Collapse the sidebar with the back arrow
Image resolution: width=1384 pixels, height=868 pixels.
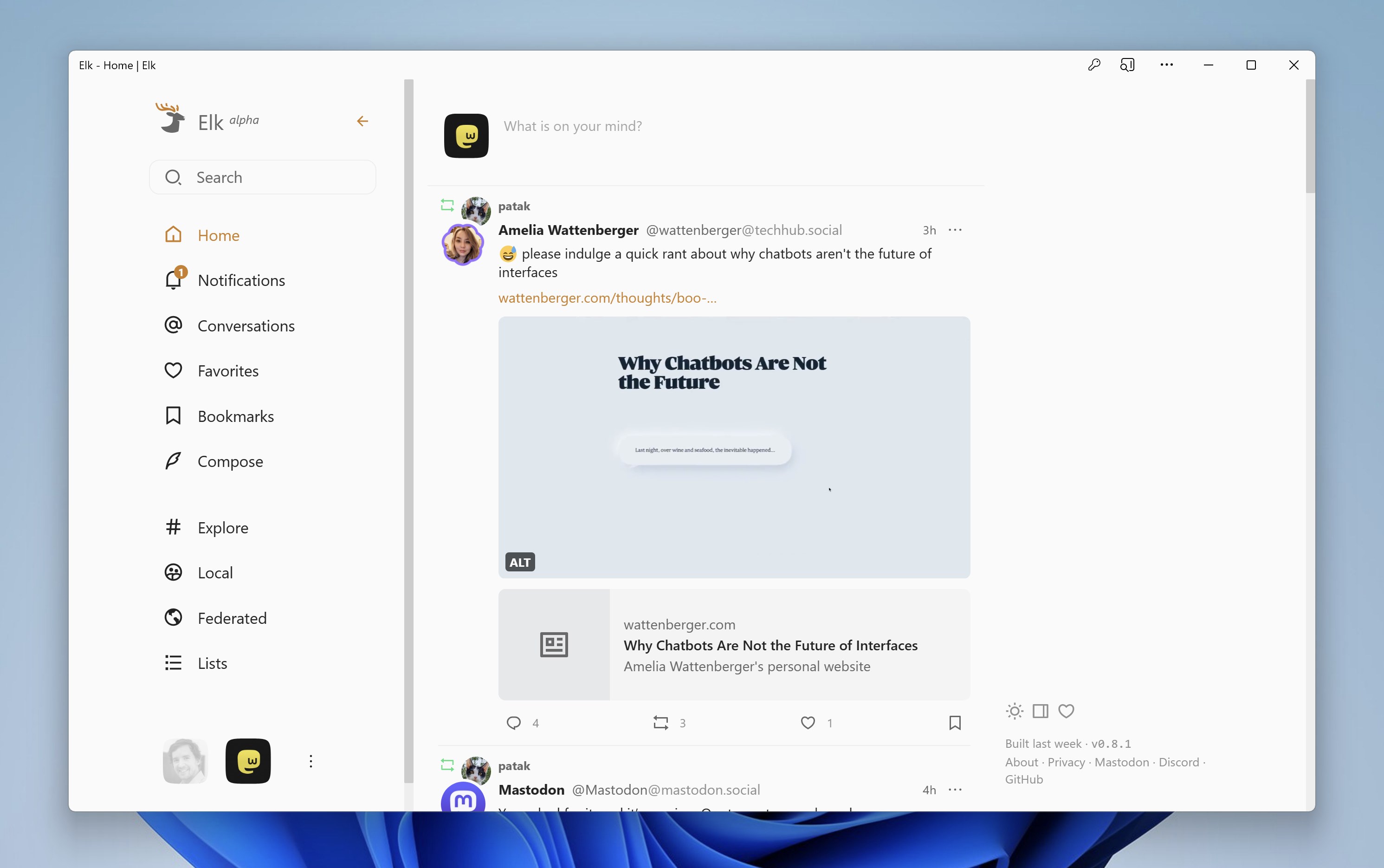click(362, 121)
